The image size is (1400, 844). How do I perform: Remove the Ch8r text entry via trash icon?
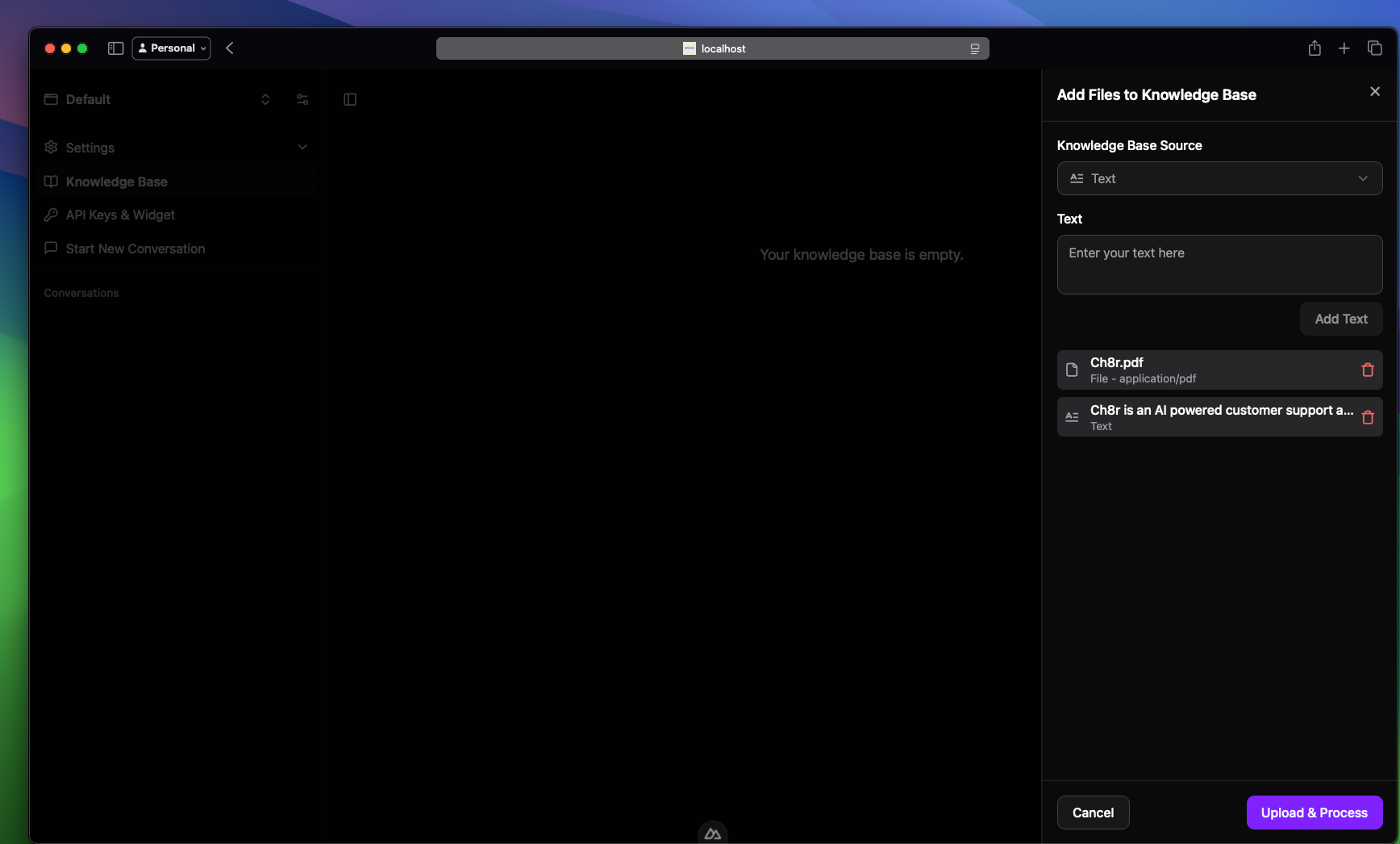(1367, 417)
